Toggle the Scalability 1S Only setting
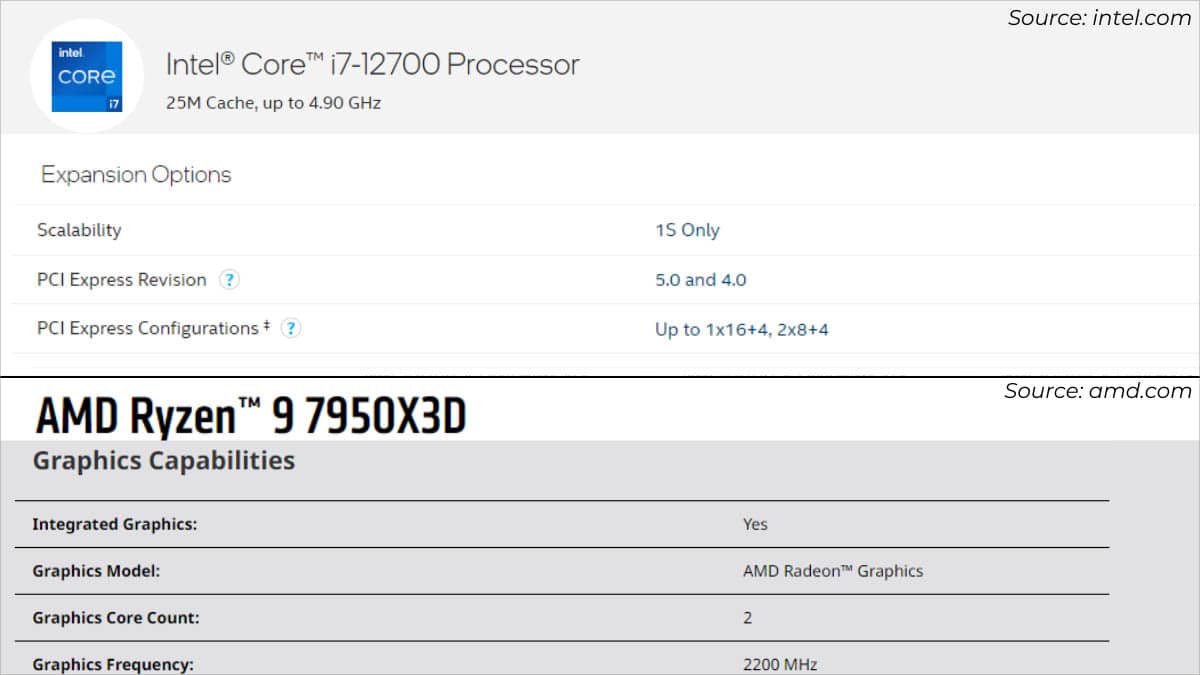This screenshot has height=675, width=1200. tap(687, 230)
